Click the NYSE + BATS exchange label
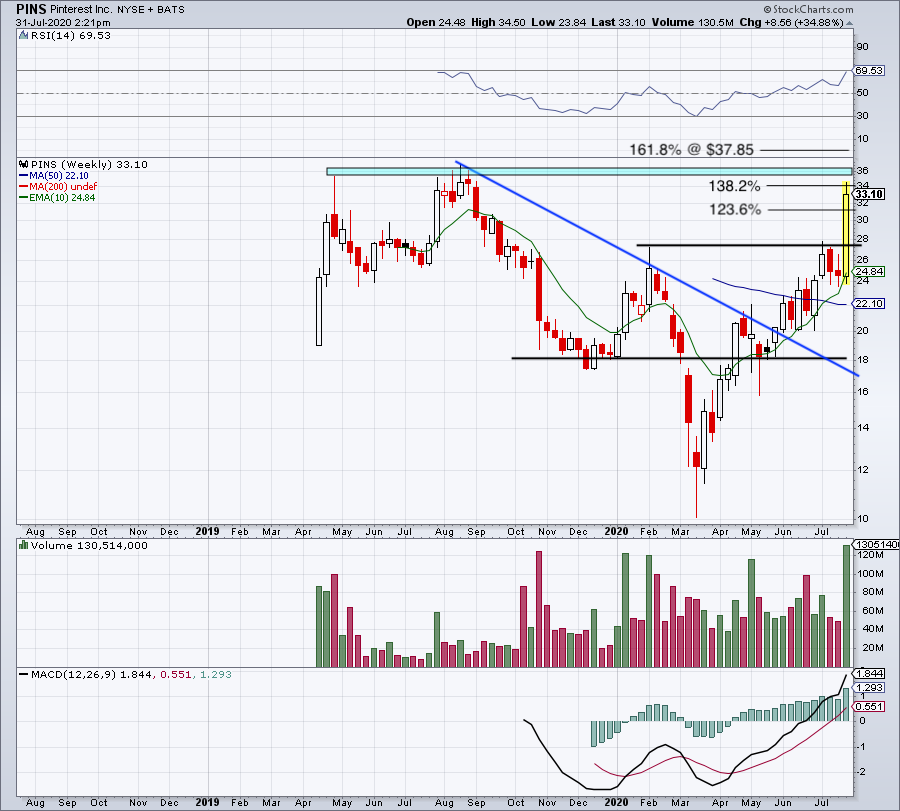This screenshot has height=811, width=900. [x=151, y=10]
